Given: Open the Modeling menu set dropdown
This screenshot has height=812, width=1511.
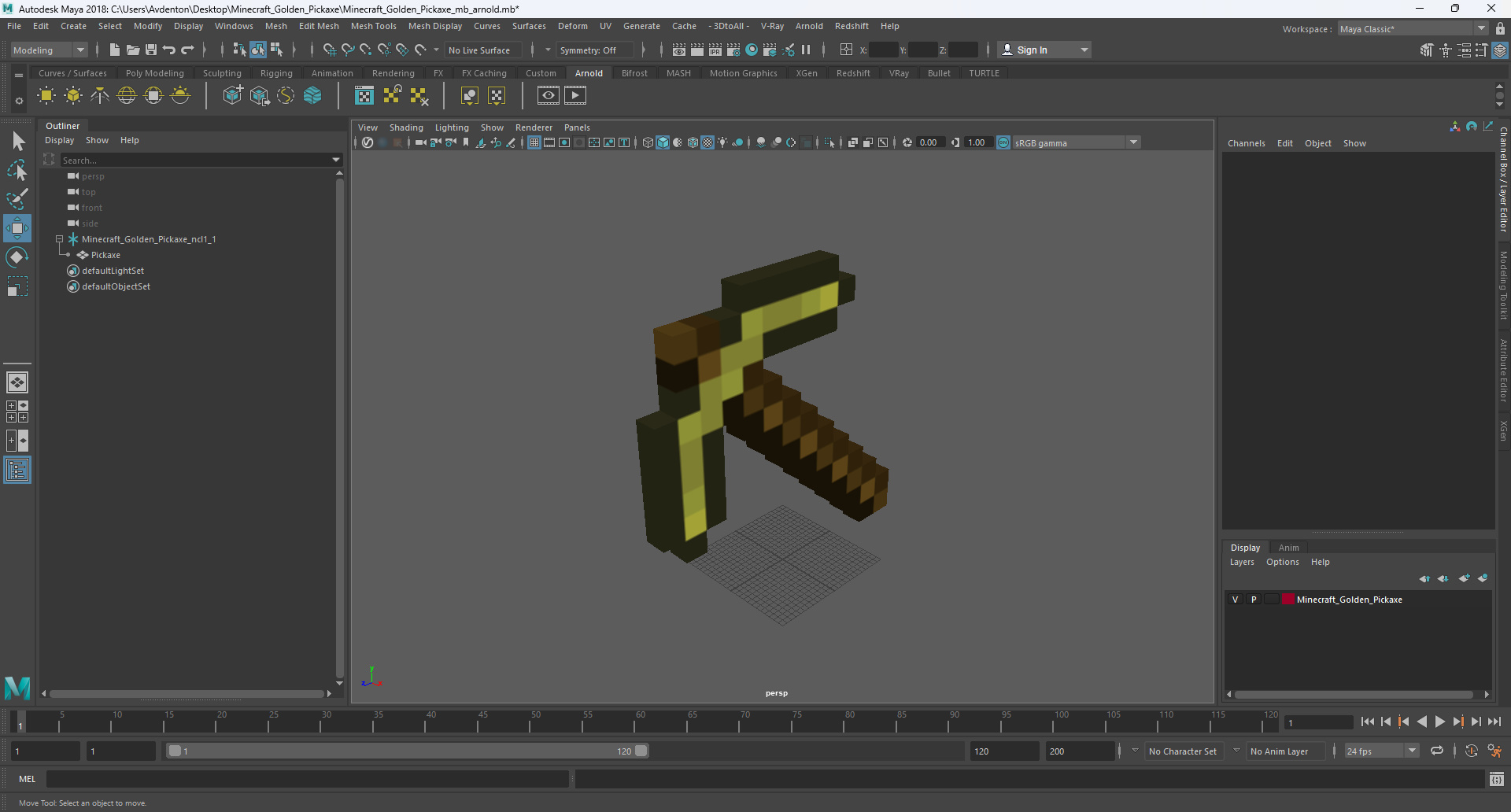Looking at the screenshot, I should pos(49,50).
